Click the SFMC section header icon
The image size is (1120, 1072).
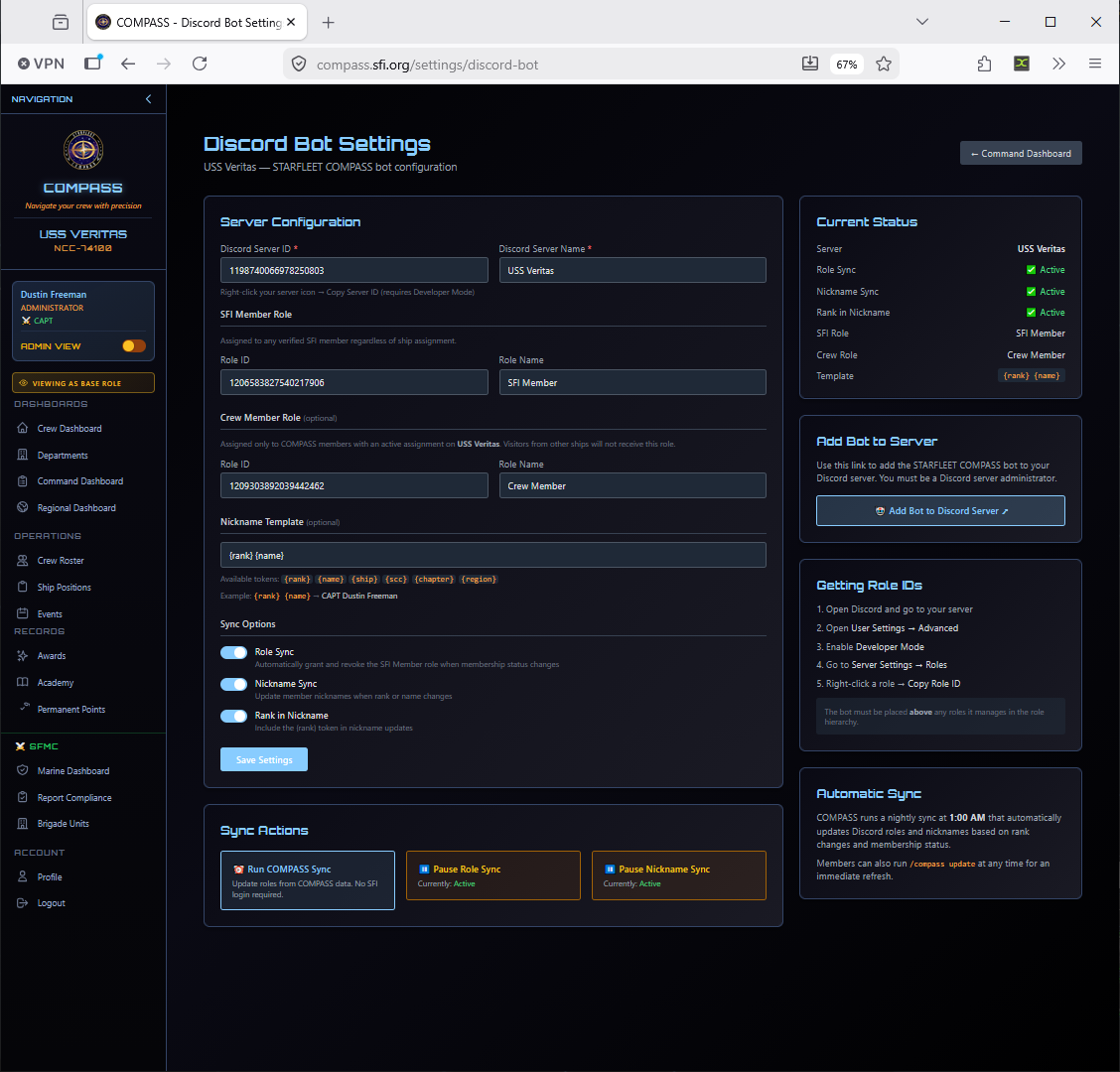tap(20, 746)
